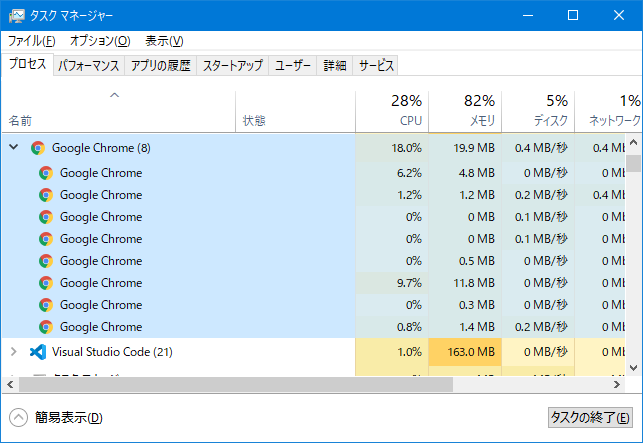Sort by the ディスク column header
The height and width of the screenshot is (443, 643).
pos(538,112)
